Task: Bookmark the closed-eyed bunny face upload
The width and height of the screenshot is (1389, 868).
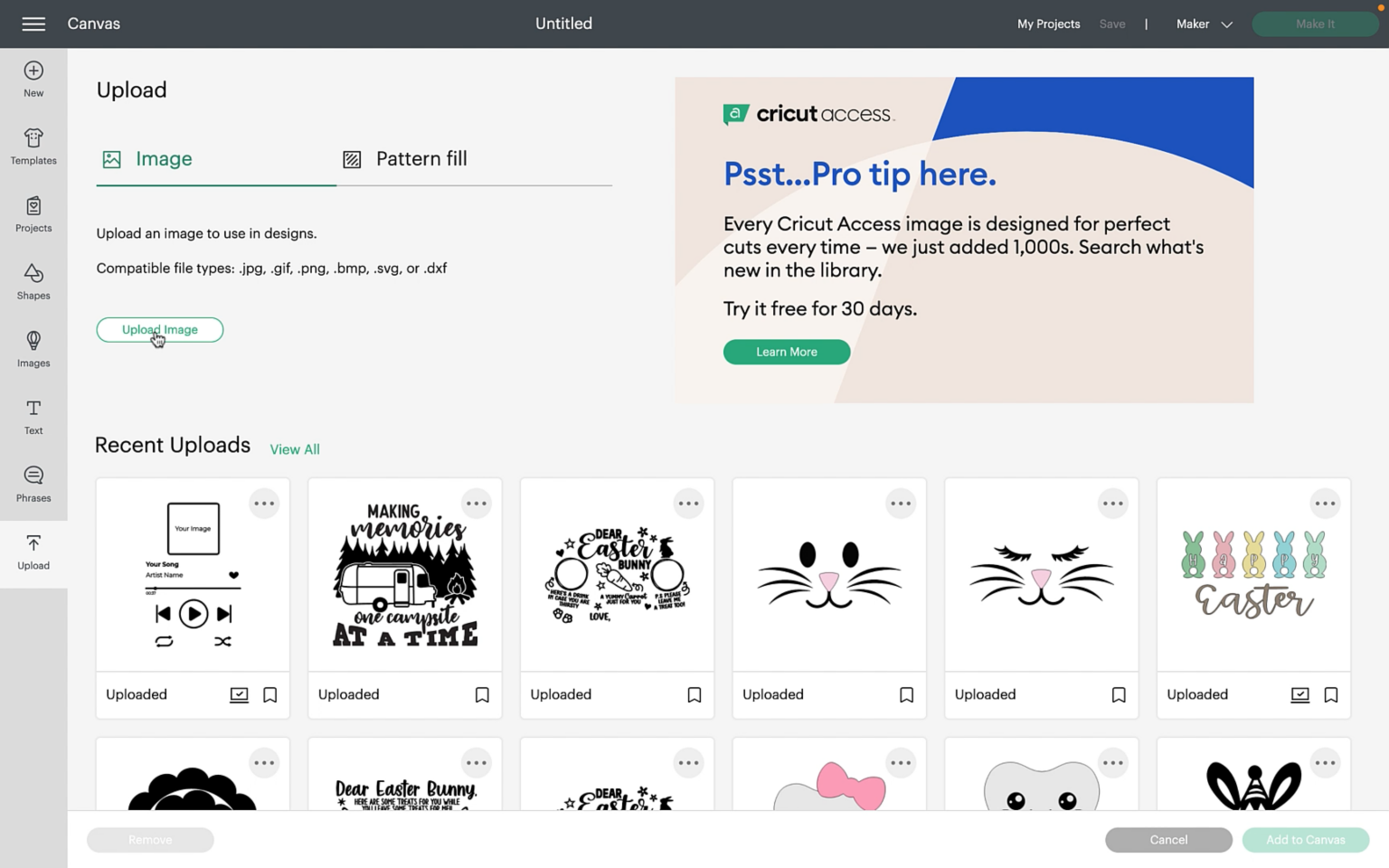Action: (1119, 694)
